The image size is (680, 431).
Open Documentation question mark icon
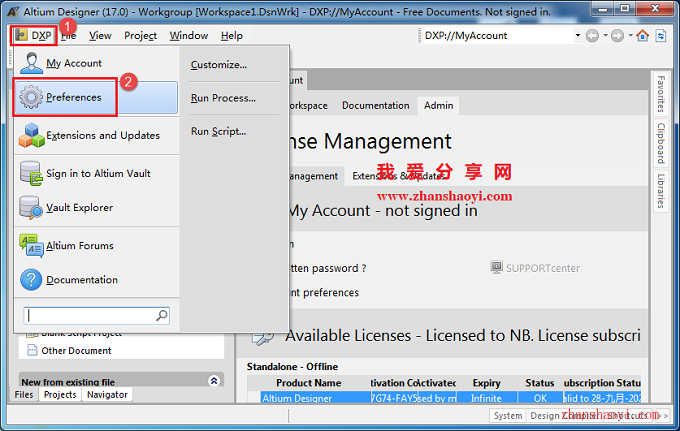coord(31,280)
